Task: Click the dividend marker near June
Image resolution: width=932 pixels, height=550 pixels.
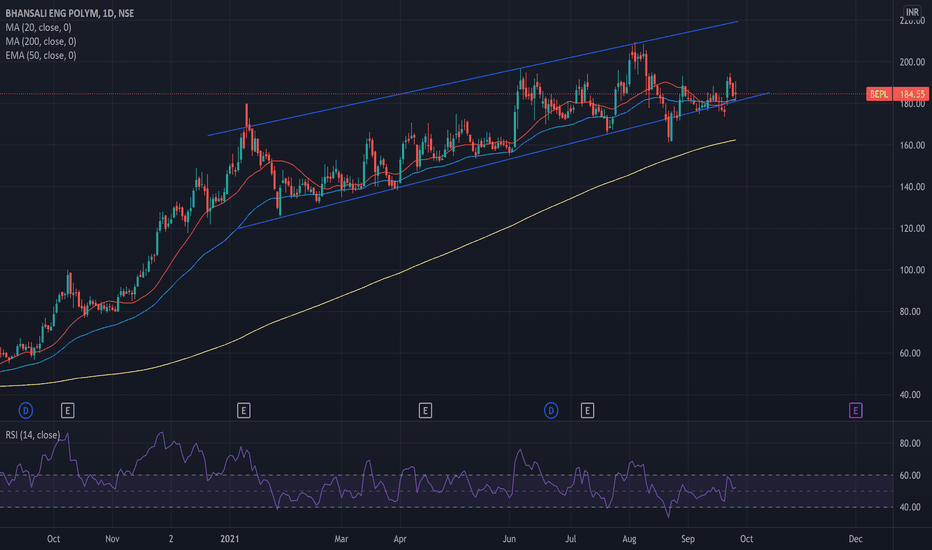Action: pos(551,410)
